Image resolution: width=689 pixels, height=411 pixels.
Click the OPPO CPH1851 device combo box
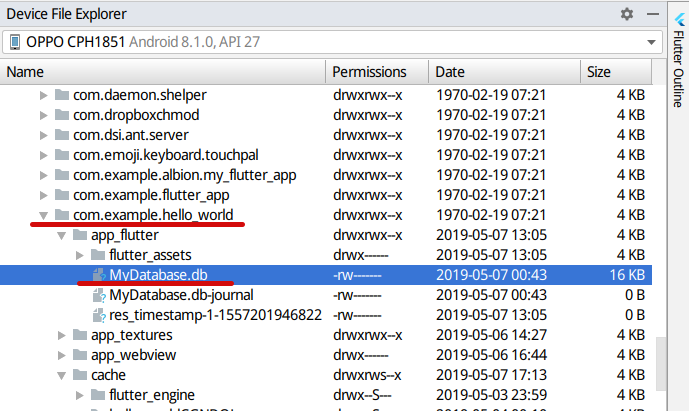pyautogui.click(x=332, y=42)
